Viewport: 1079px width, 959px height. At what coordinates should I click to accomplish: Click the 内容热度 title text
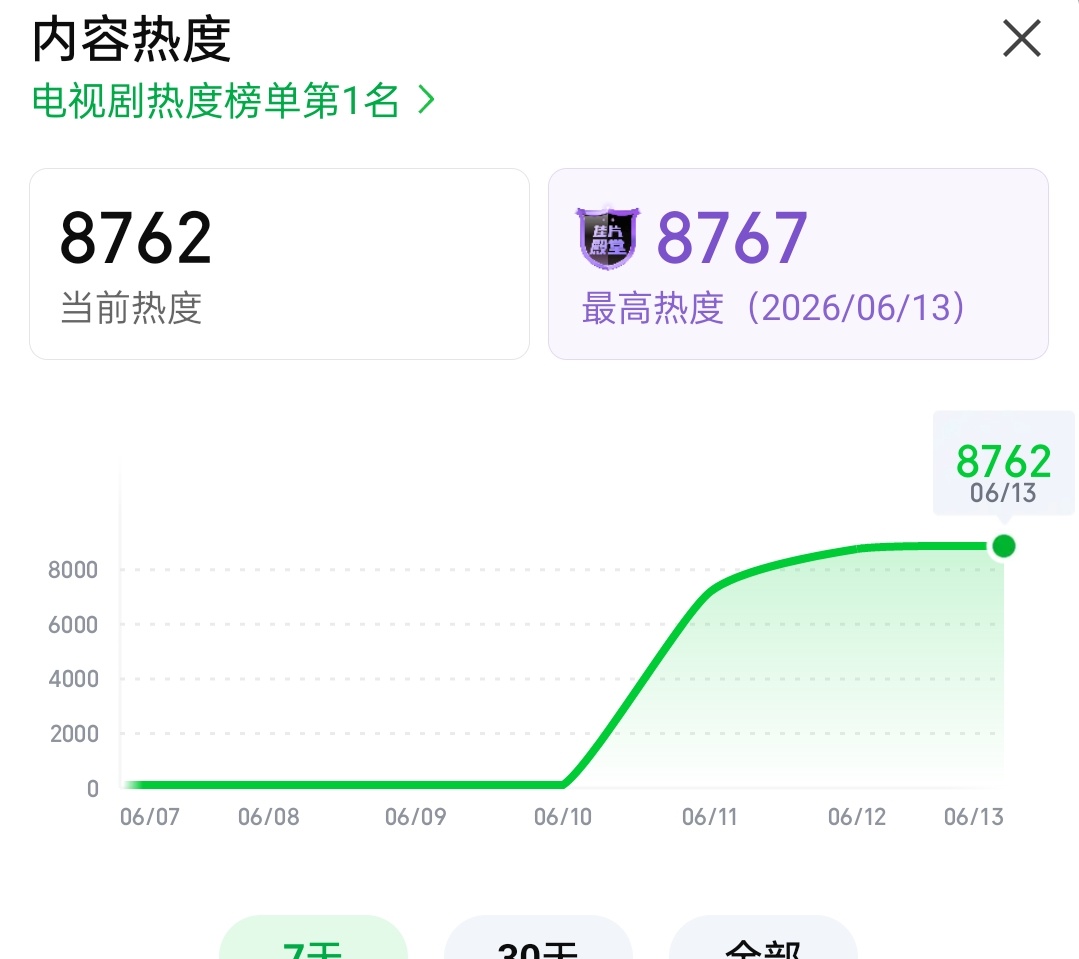[x=131, y=40]
